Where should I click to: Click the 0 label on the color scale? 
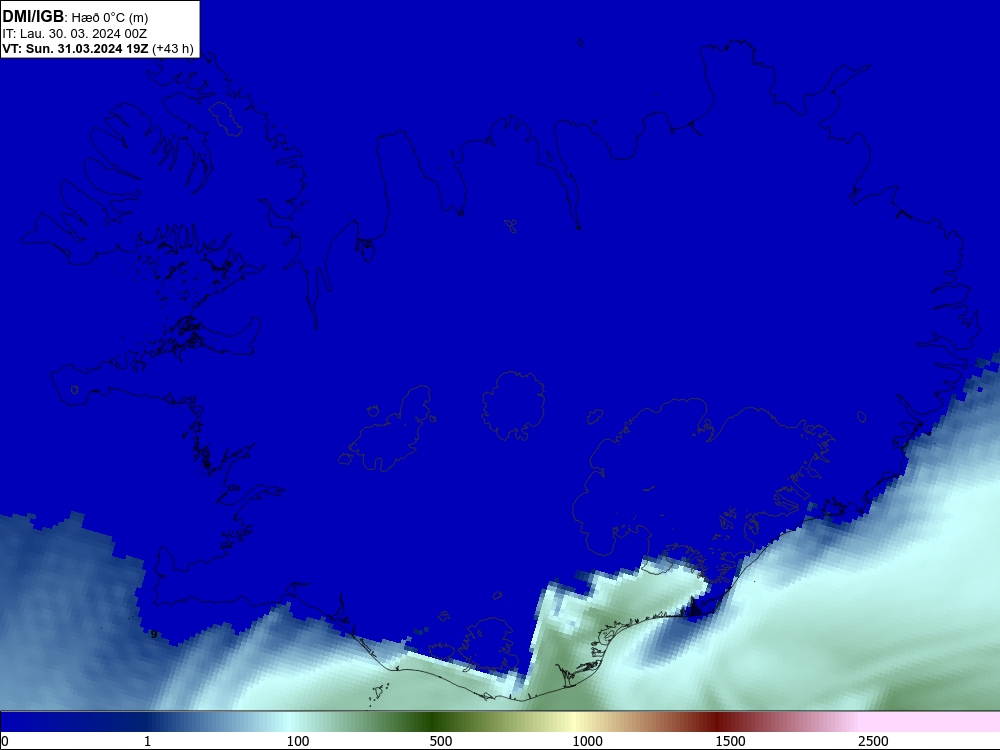5,741
